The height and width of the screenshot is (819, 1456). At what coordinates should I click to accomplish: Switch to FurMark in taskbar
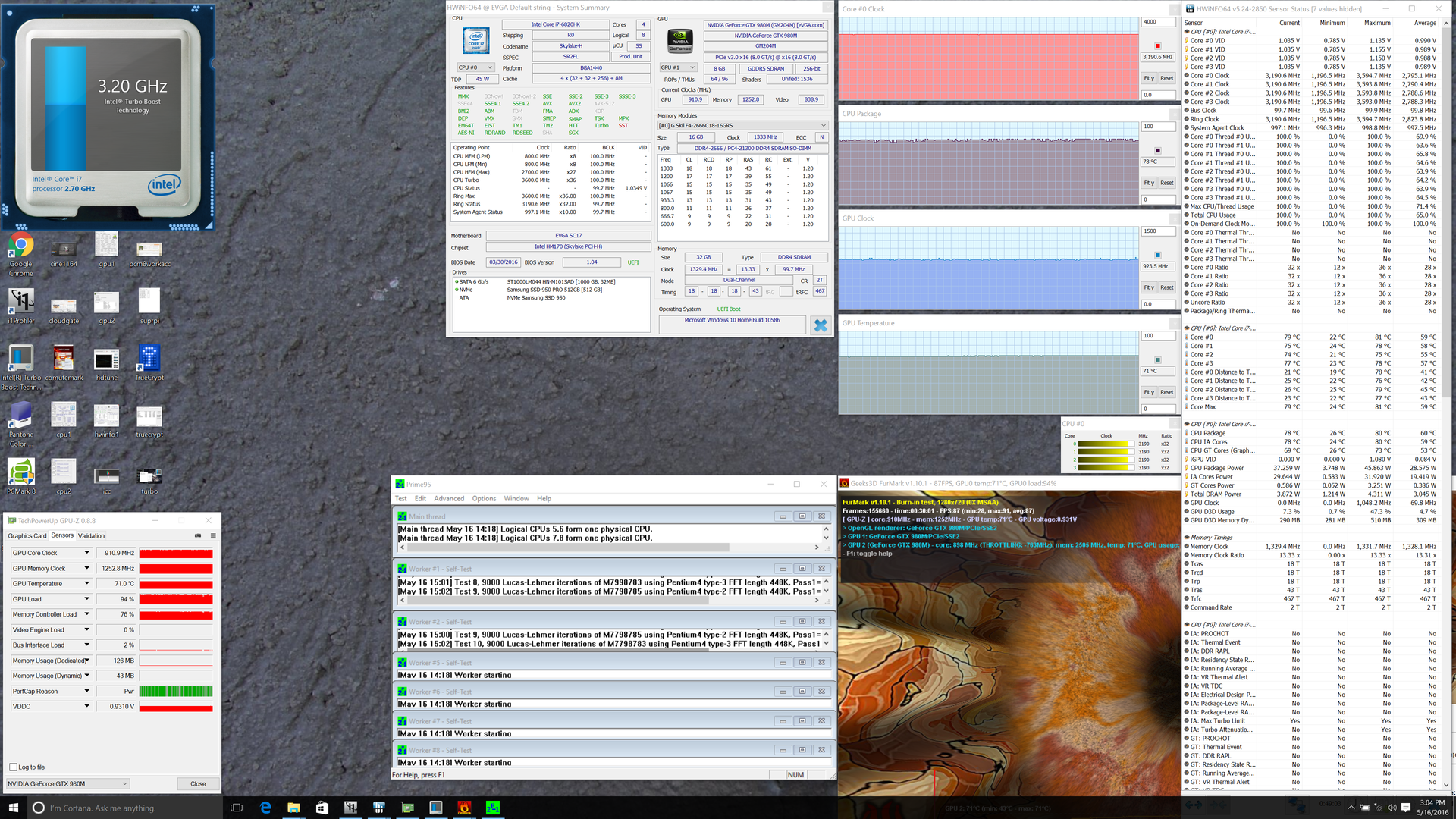(464, 808)
